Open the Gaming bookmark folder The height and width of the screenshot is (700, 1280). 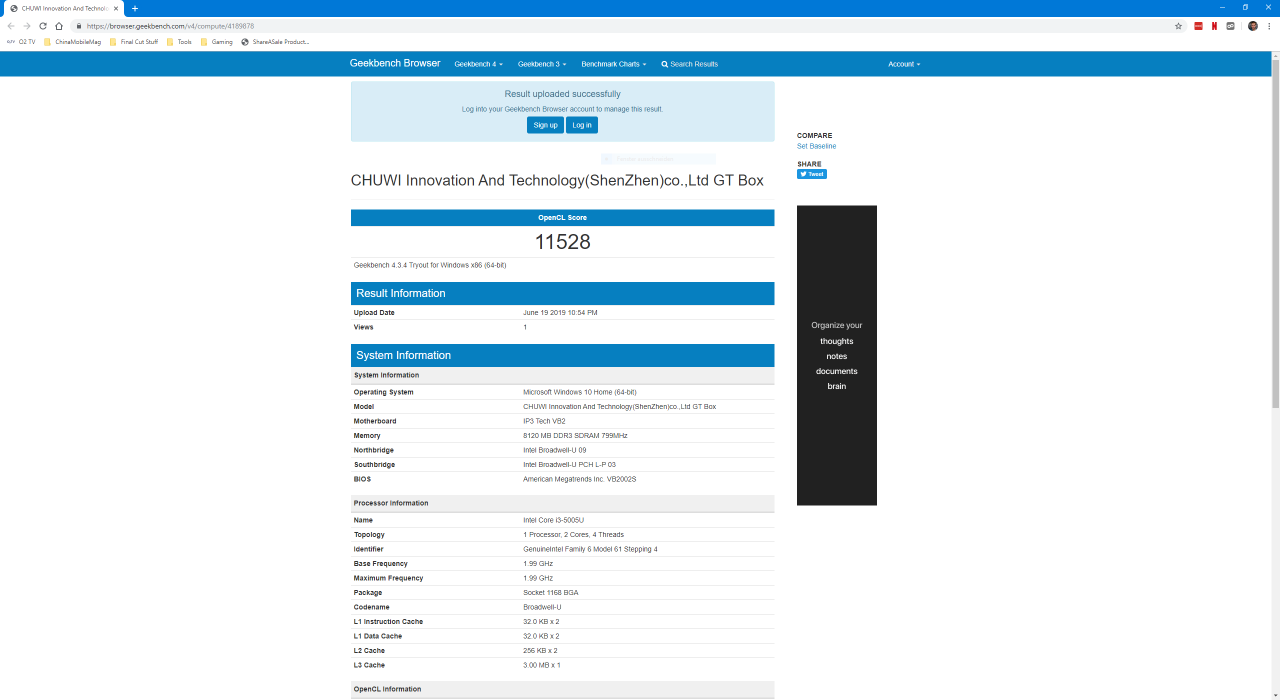coord(217,42)
